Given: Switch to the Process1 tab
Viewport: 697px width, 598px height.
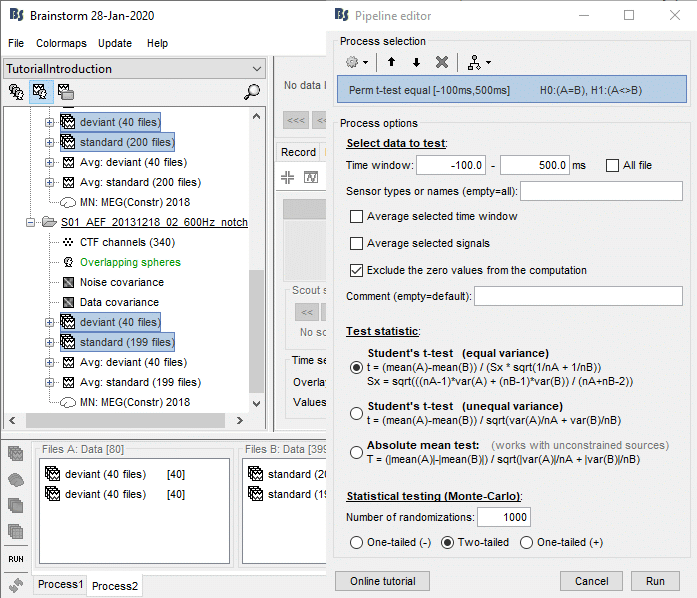Looking at the screenshot, I should [x=60, y=584].
